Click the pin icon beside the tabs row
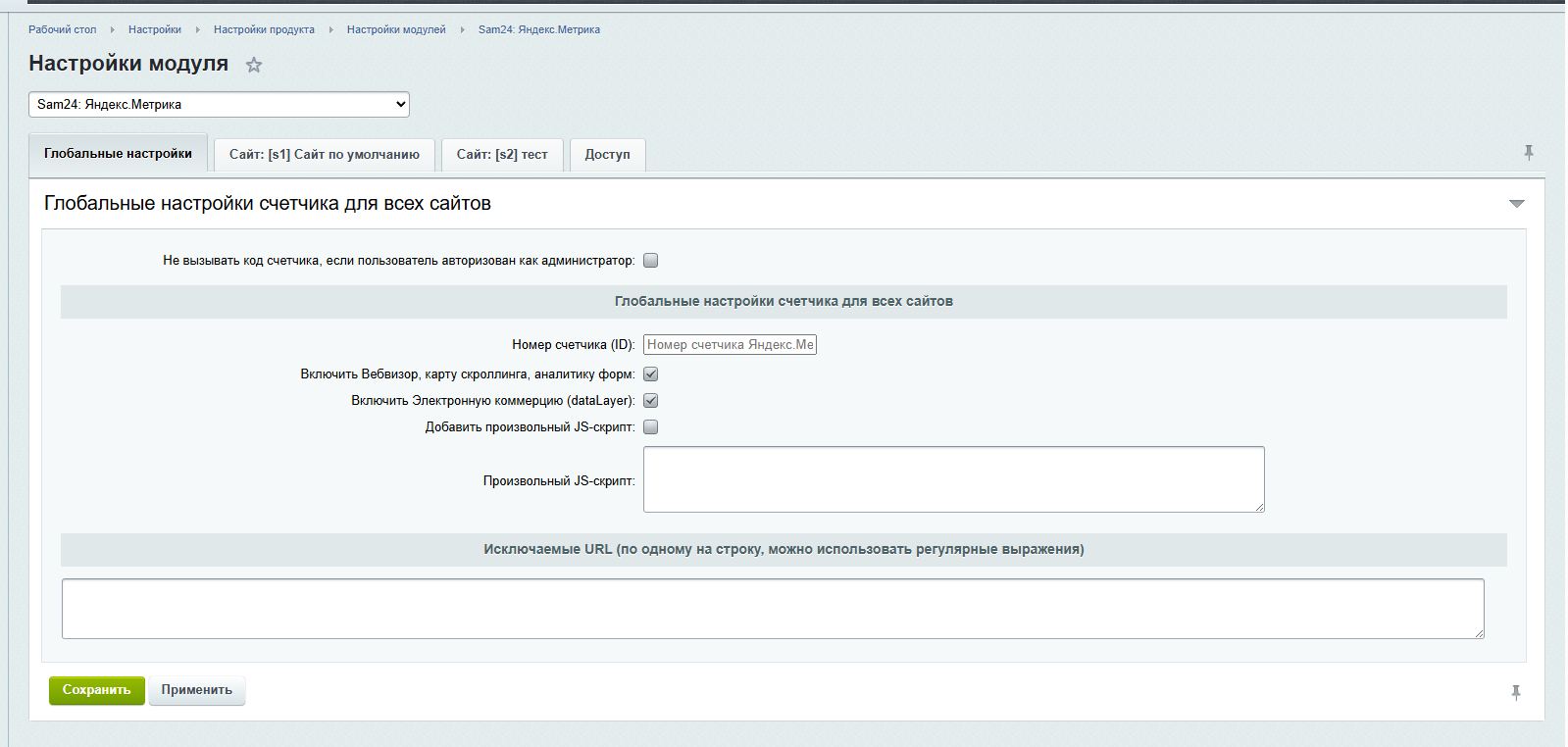Screen dimensions: 1568x747 pos(1528,153)
